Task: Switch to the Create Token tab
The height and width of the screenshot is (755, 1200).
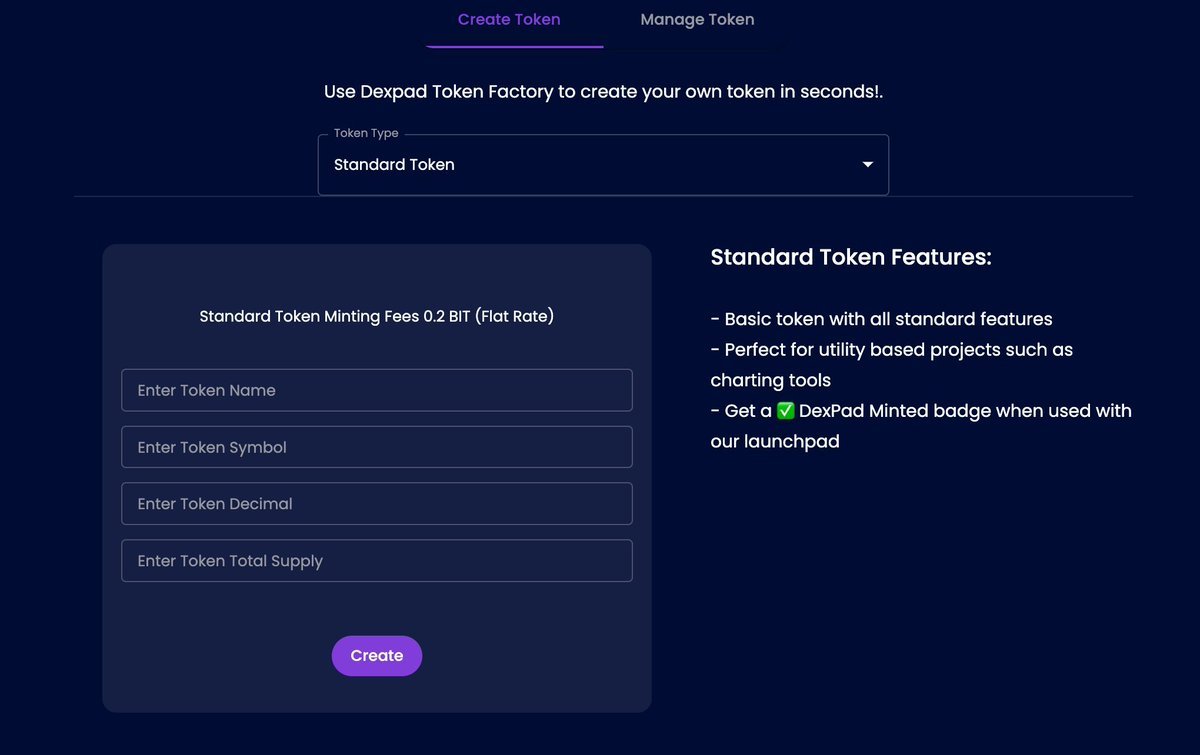Action: [509, 20]
